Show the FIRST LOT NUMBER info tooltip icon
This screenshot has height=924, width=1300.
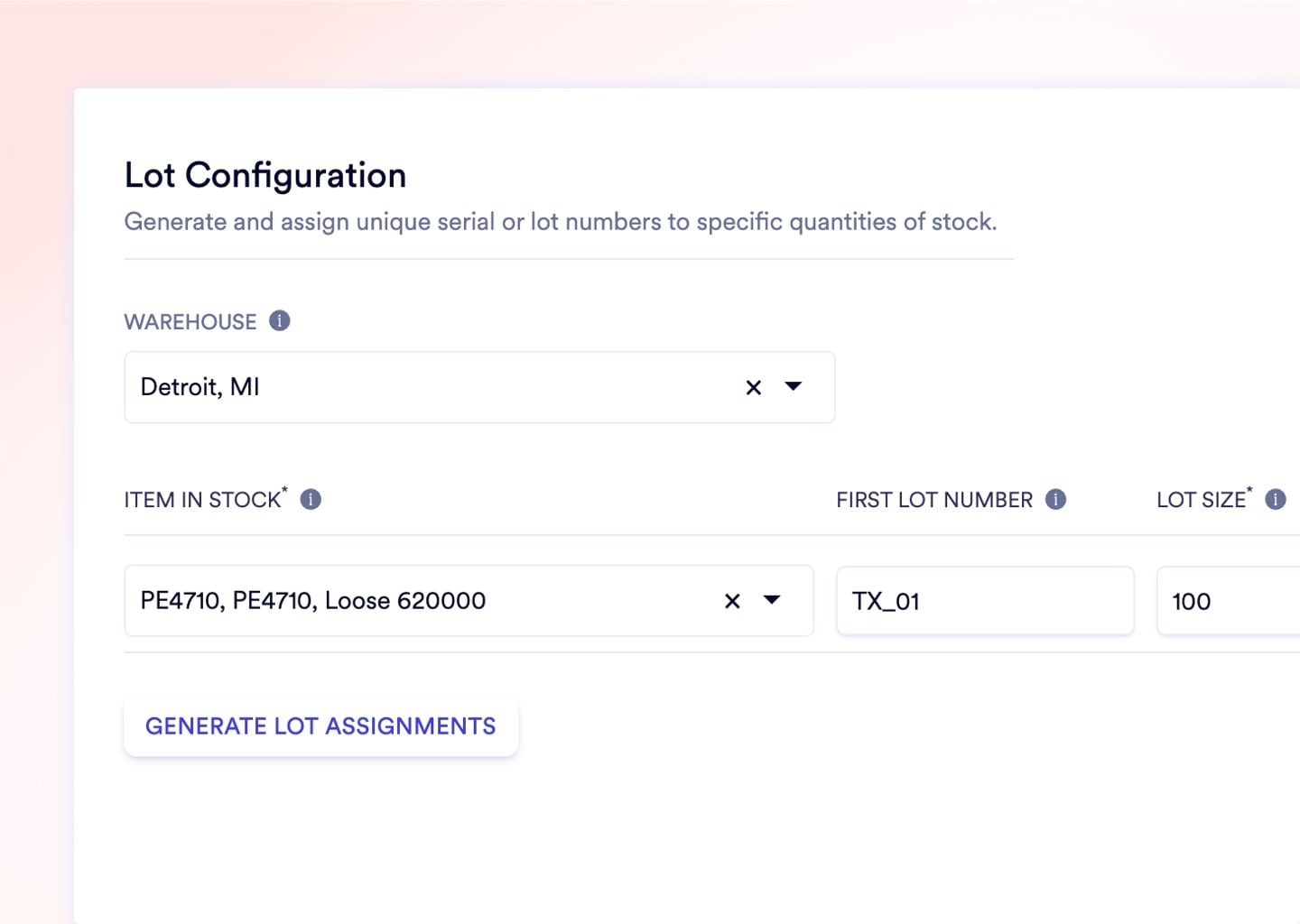click(x=1055, y=499)
